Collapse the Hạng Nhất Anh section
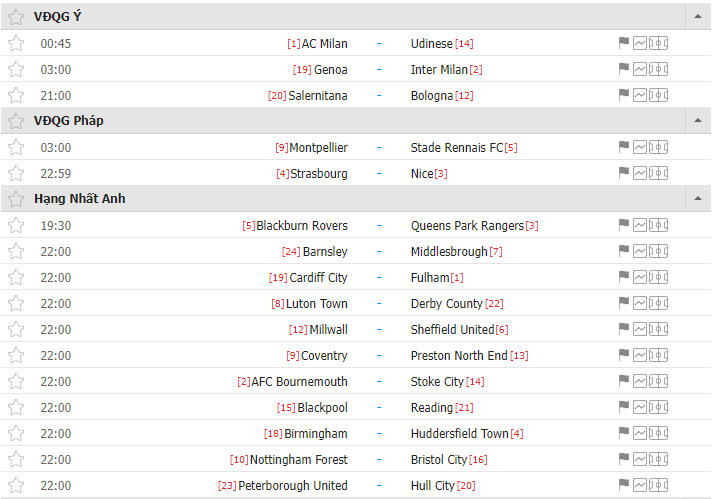 [x=698, y=199]
